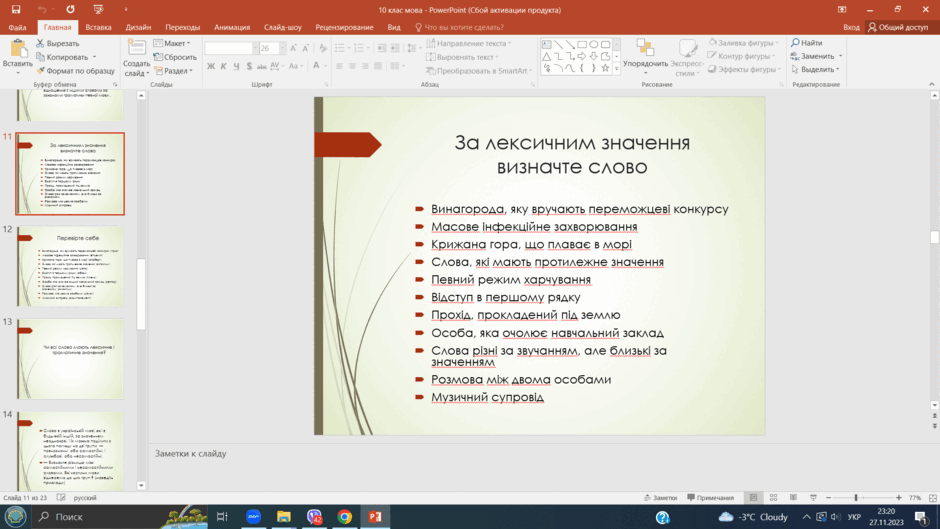Screen dimensions: 940x529
Task: Click the zoom slider handle
Action: pos(856,498)
